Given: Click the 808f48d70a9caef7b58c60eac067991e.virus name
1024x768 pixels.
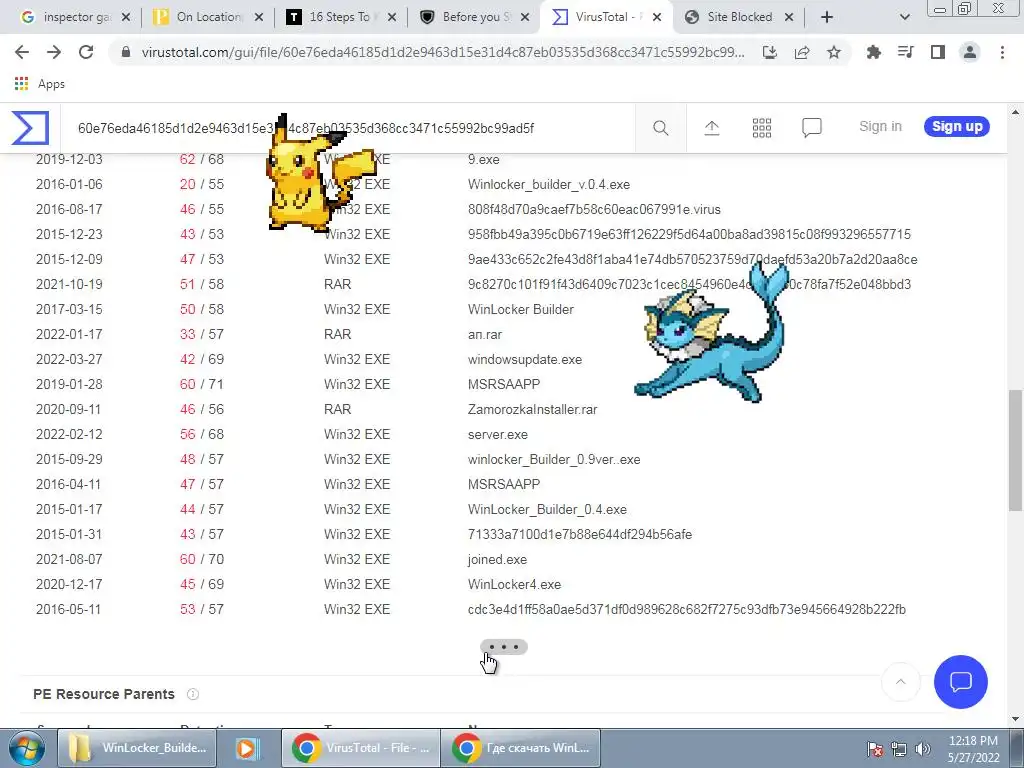Looking at the screenshot, I should (594, 210).
